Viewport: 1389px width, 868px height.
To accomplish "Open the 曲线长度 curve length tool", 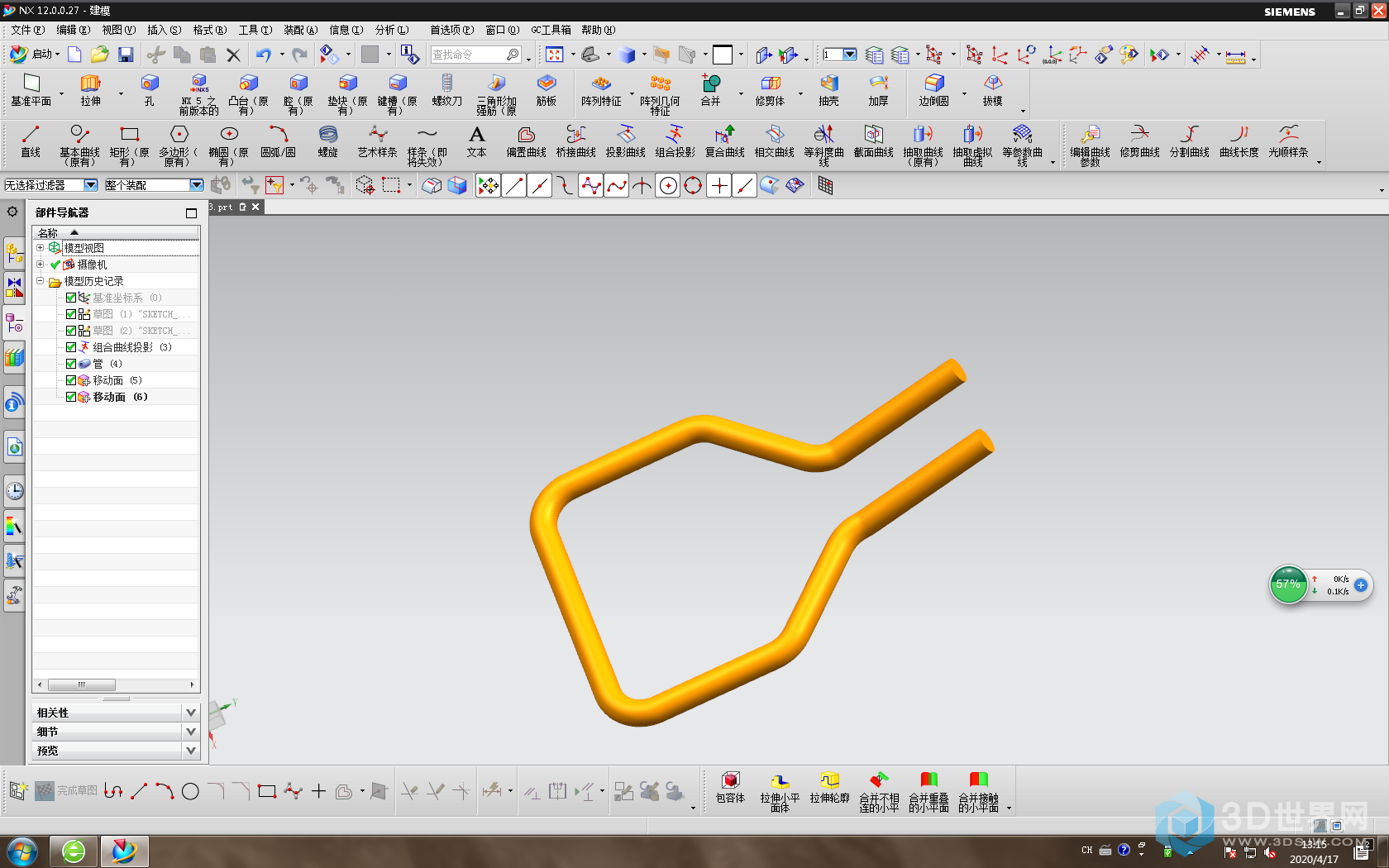I will pos(1239,141).
